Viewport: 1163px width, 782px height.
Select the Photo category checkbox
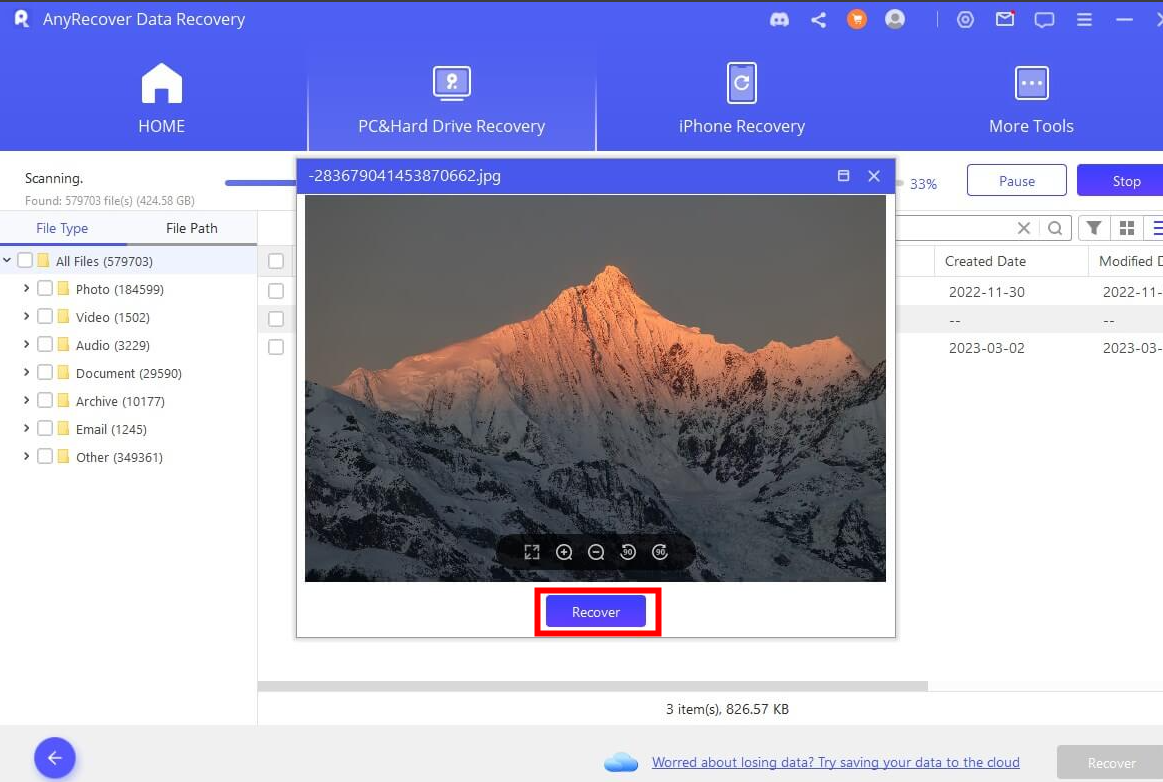coord(44,289)
